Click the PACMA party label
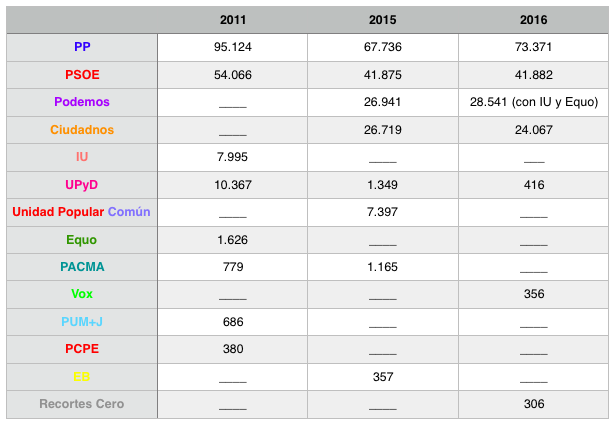This screenshot has width=614, height=425. [x=82, y=267]
